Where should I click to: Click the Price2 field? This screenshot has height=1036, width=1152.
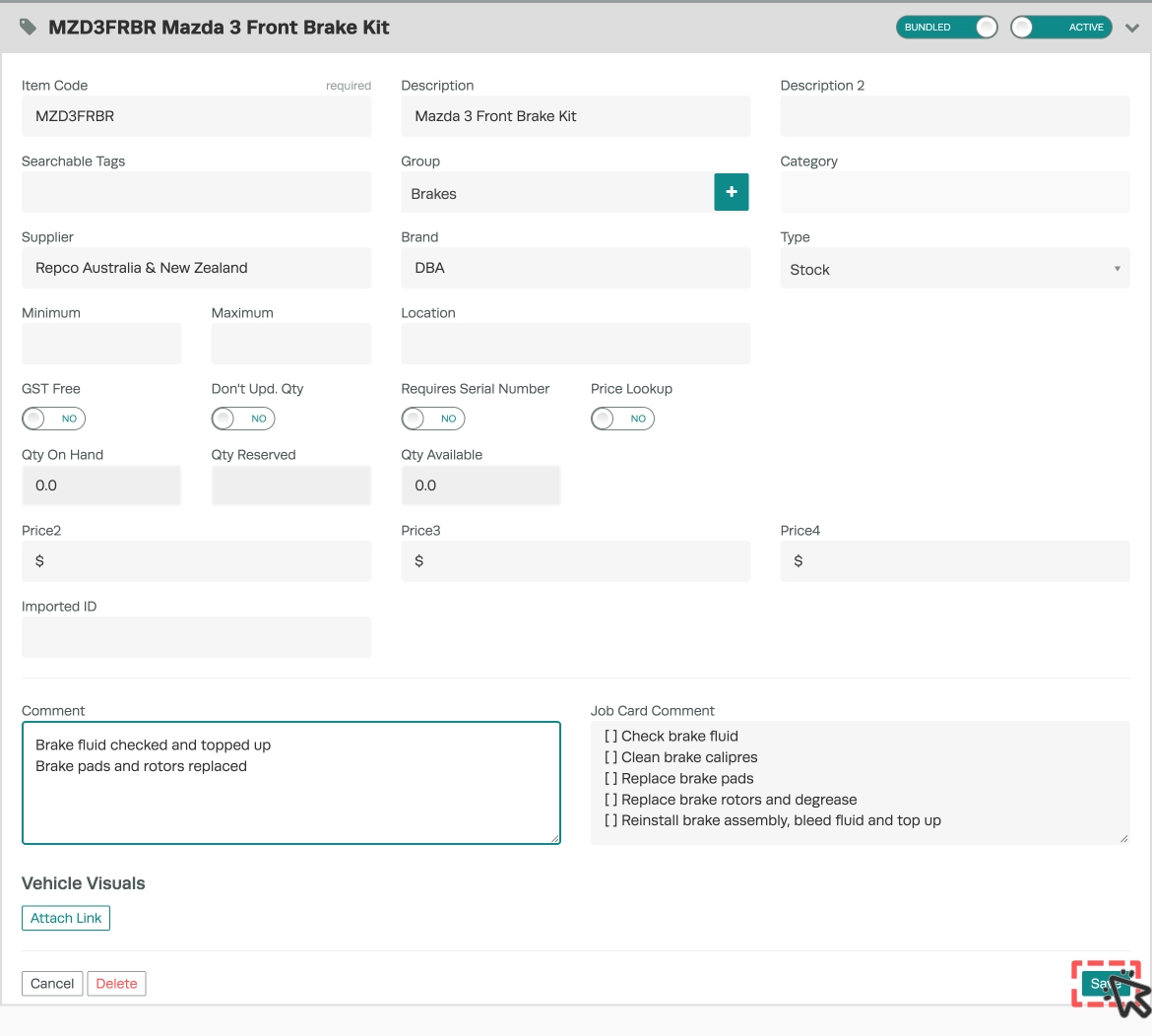pos(196,561)
